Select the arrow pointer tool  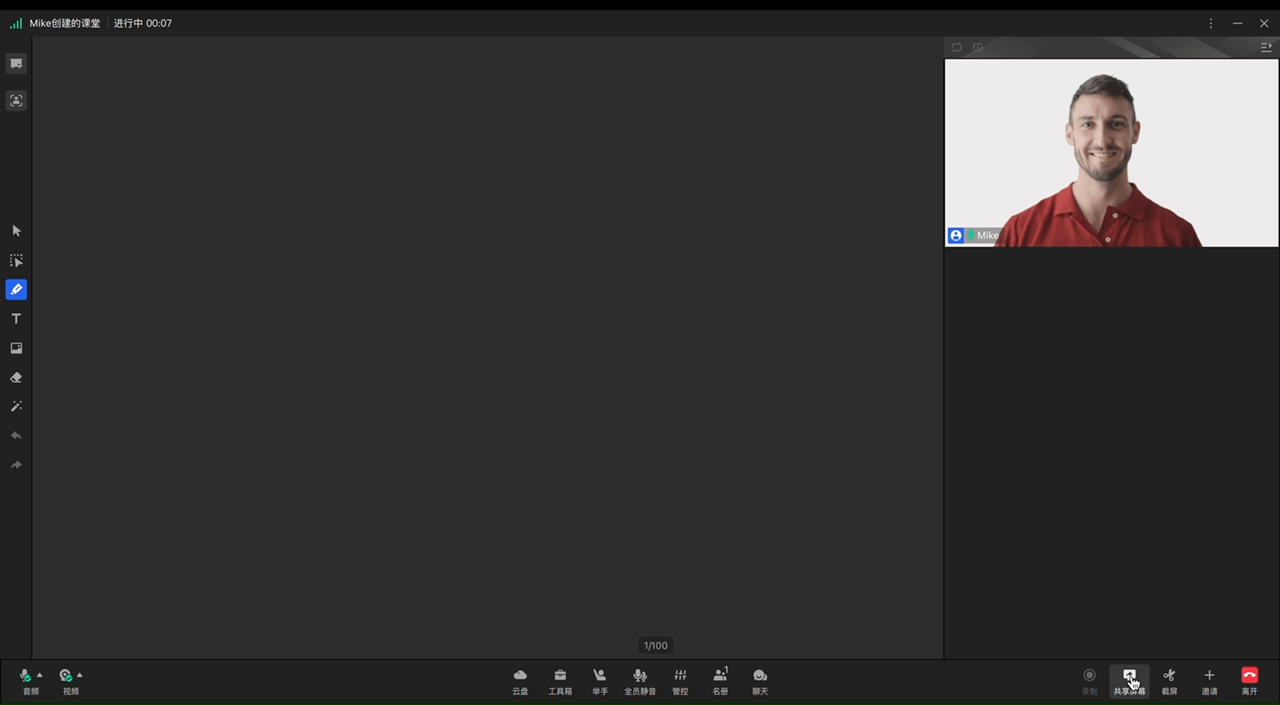point(16,231)
